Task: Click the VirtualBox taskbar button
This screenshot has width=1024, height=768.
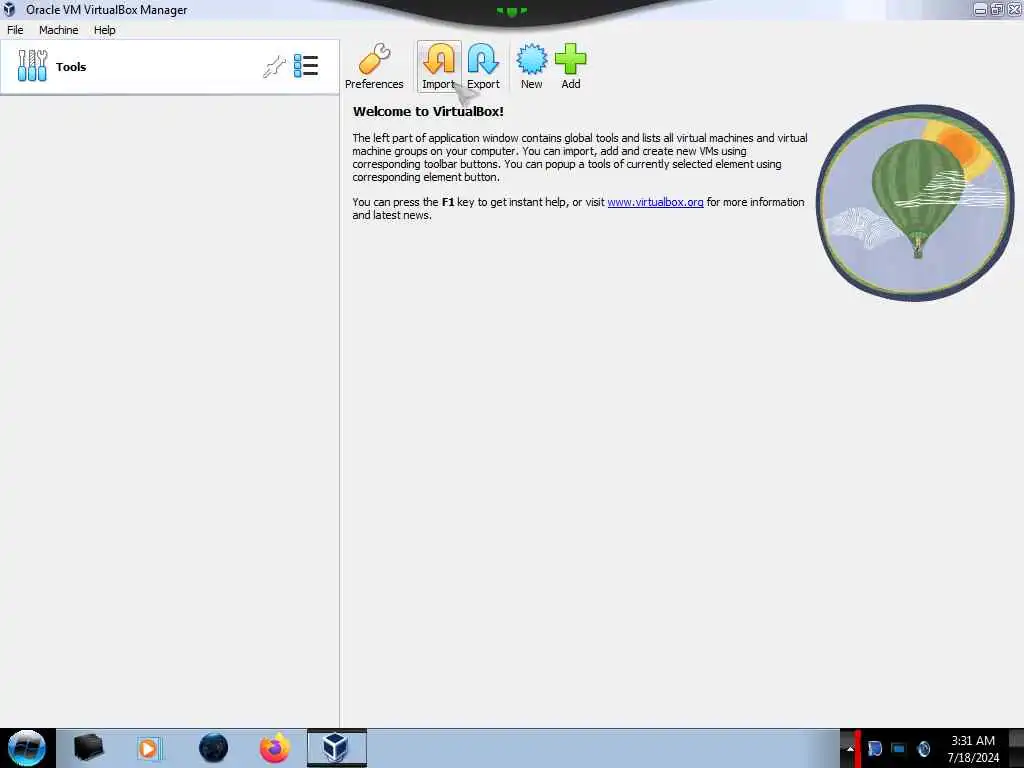Action: tap(336, 748)
